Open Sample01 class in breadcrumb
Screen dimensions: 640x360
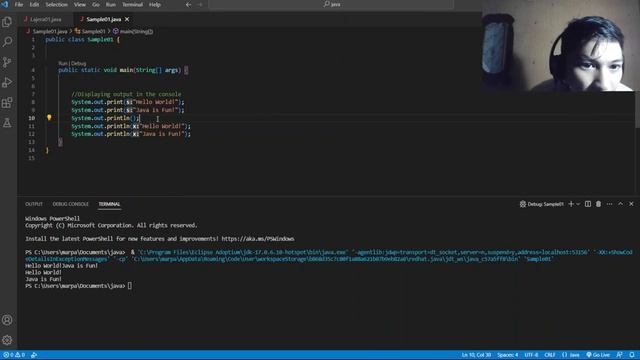(90, 31)
